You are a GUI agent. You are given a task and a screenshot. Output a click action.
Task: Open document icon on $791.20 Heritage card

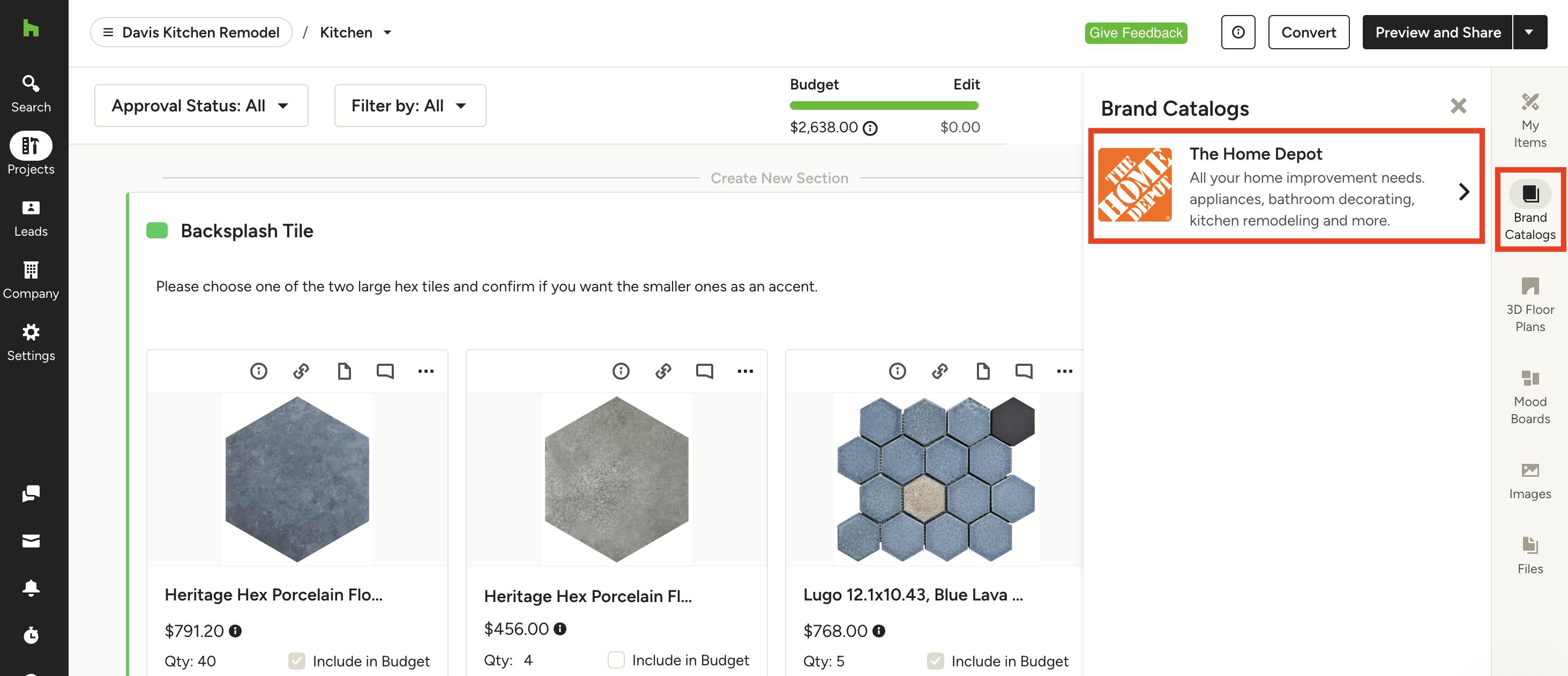(344, 371)
